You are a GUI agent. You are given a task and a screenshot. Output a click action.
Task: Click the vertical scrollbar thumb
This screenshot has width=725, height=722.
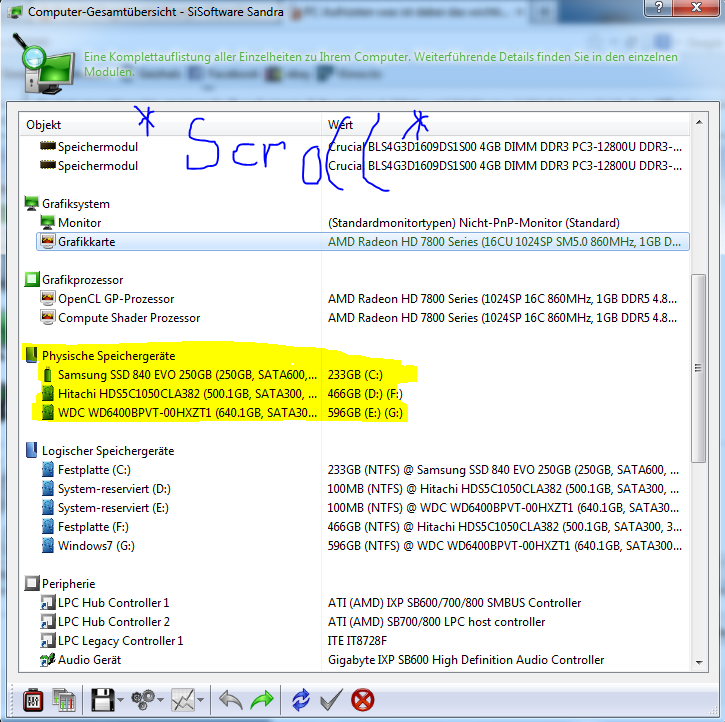point(699,368)
